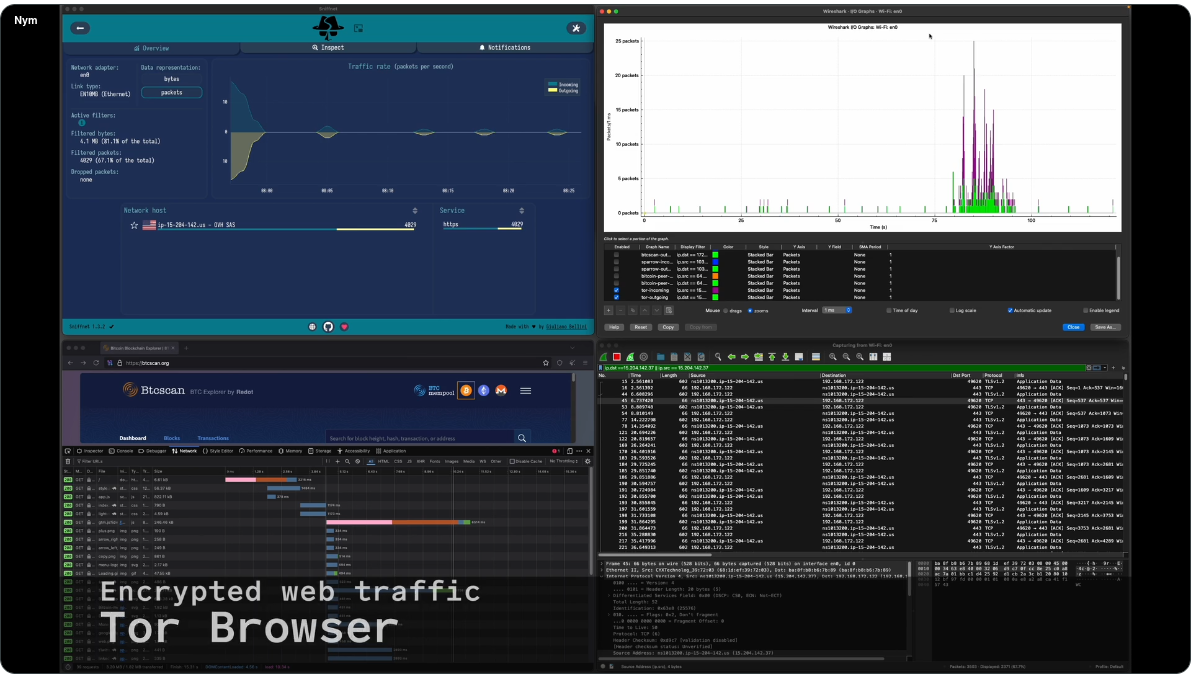Star the ip-15-204-142.us network host as favorite

point(134,225)
